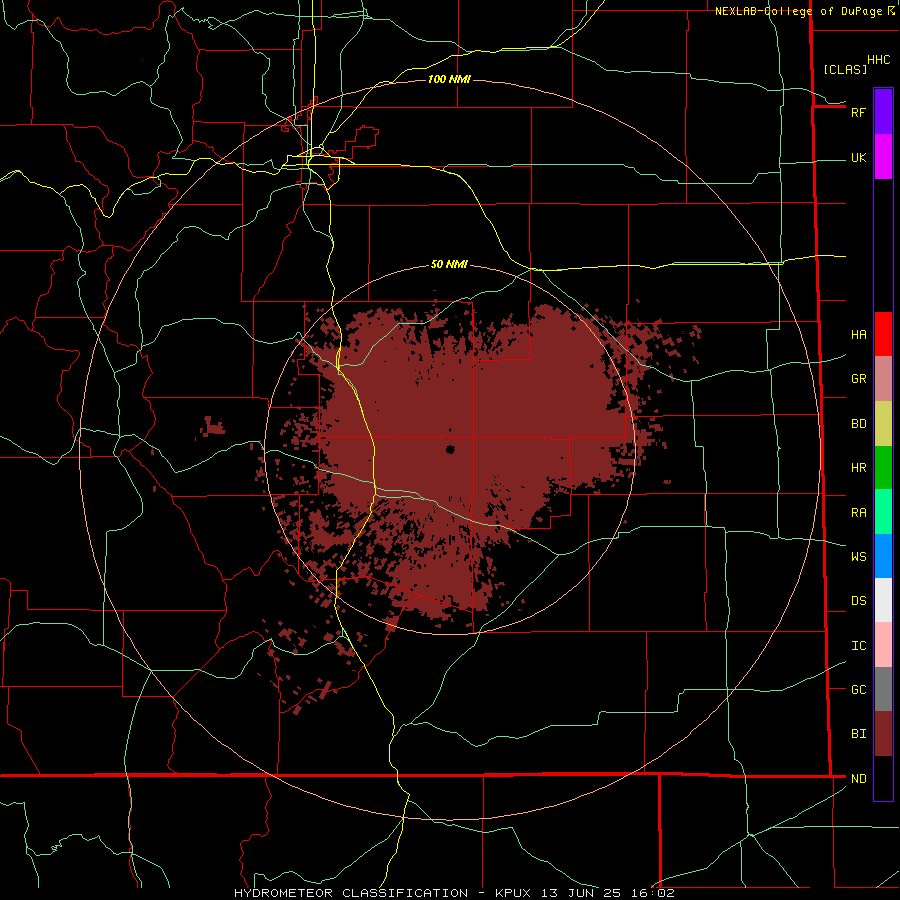Click the brown BI legend swatch
Screen dimensions: 900x900
click(883, 734)
